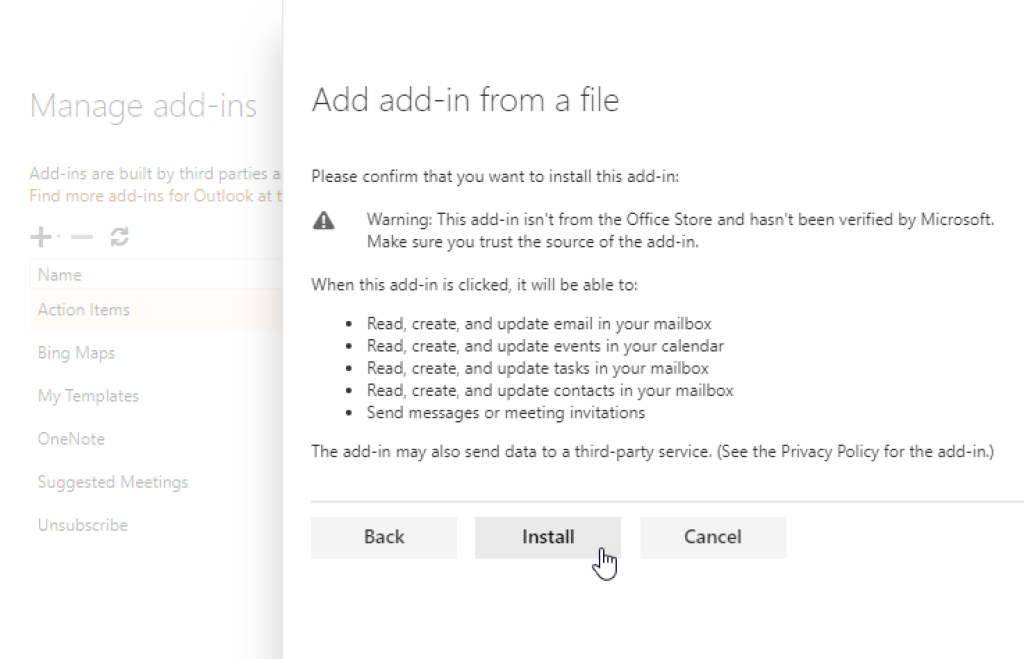Click the Add add-in from a file title
1024x659 pixels.
466,99
